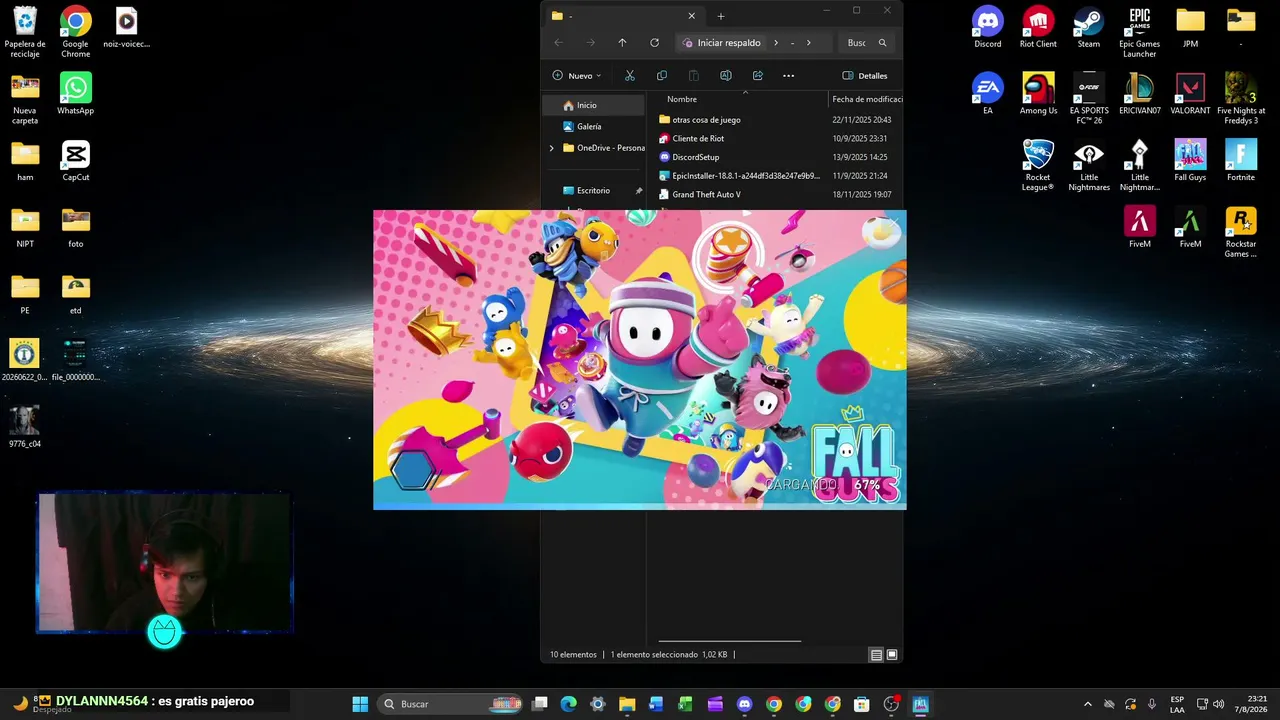
Task: Open Microsoft Edge from the taskbar
Action: pyautogui.click(x=569, y=704)
